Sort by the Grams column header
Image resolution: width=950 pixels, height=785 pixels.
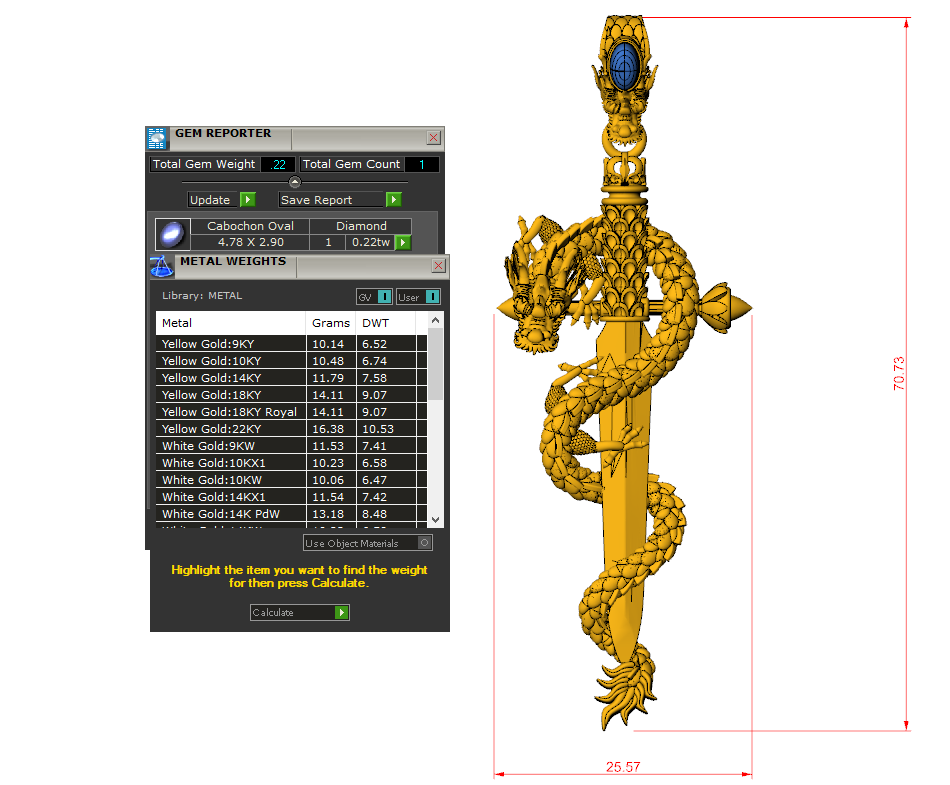(330, 323)
